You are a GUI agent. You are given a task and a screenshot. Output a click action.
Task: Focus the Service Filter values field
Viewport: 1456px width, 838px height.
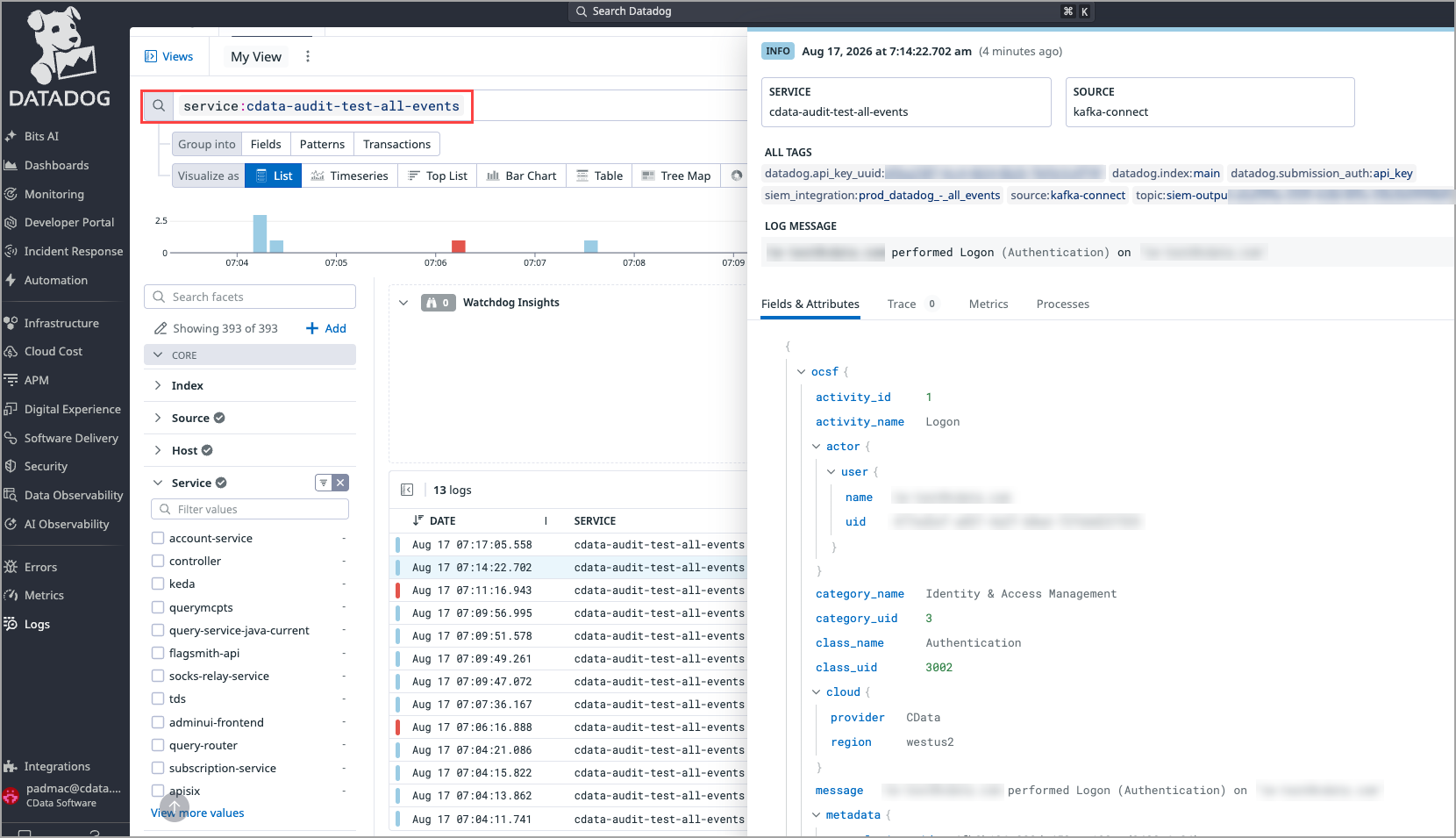click(250, 509)
